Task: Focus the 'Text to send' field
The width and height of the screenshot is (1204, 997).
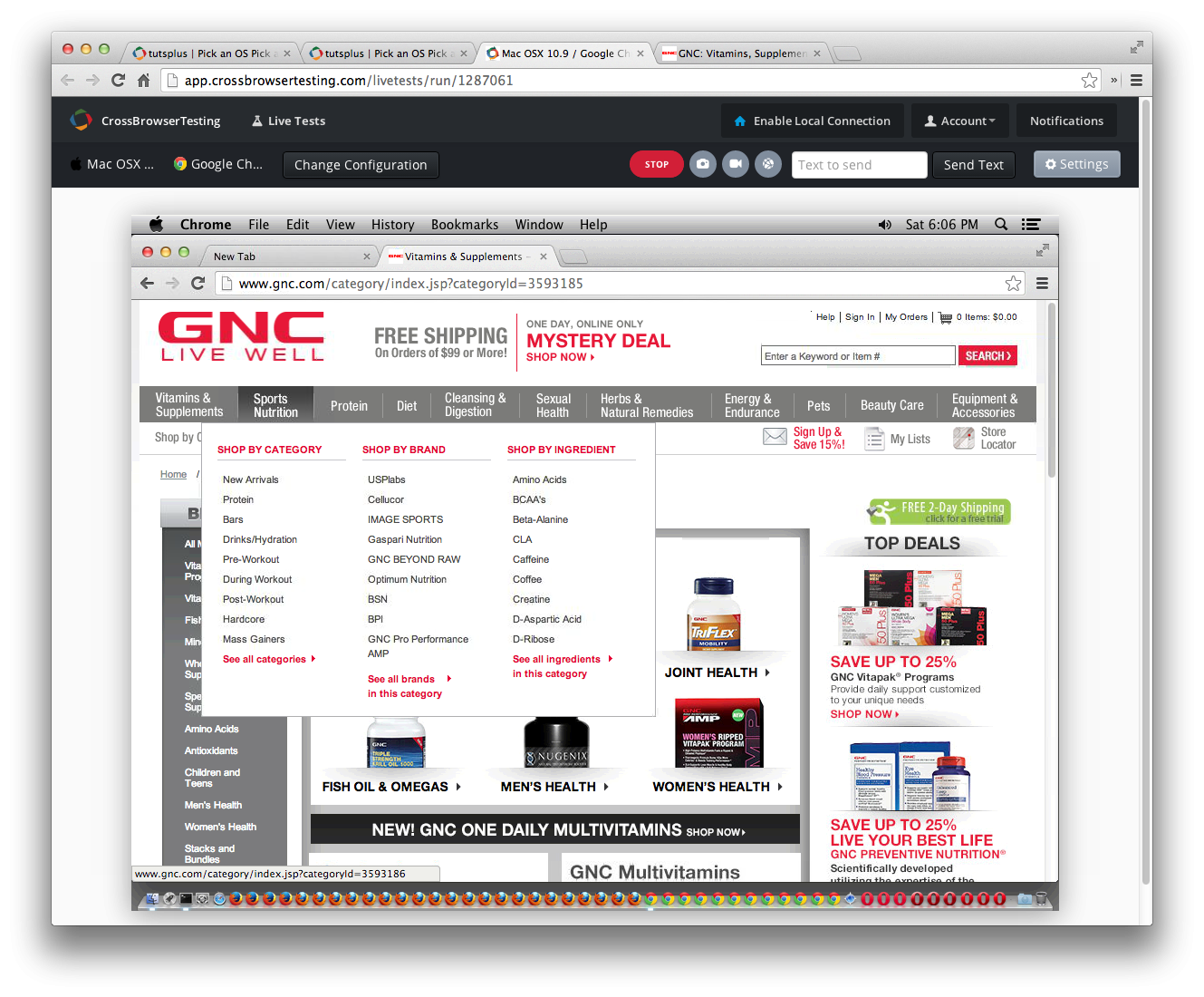Action: (x=859, y=165)
